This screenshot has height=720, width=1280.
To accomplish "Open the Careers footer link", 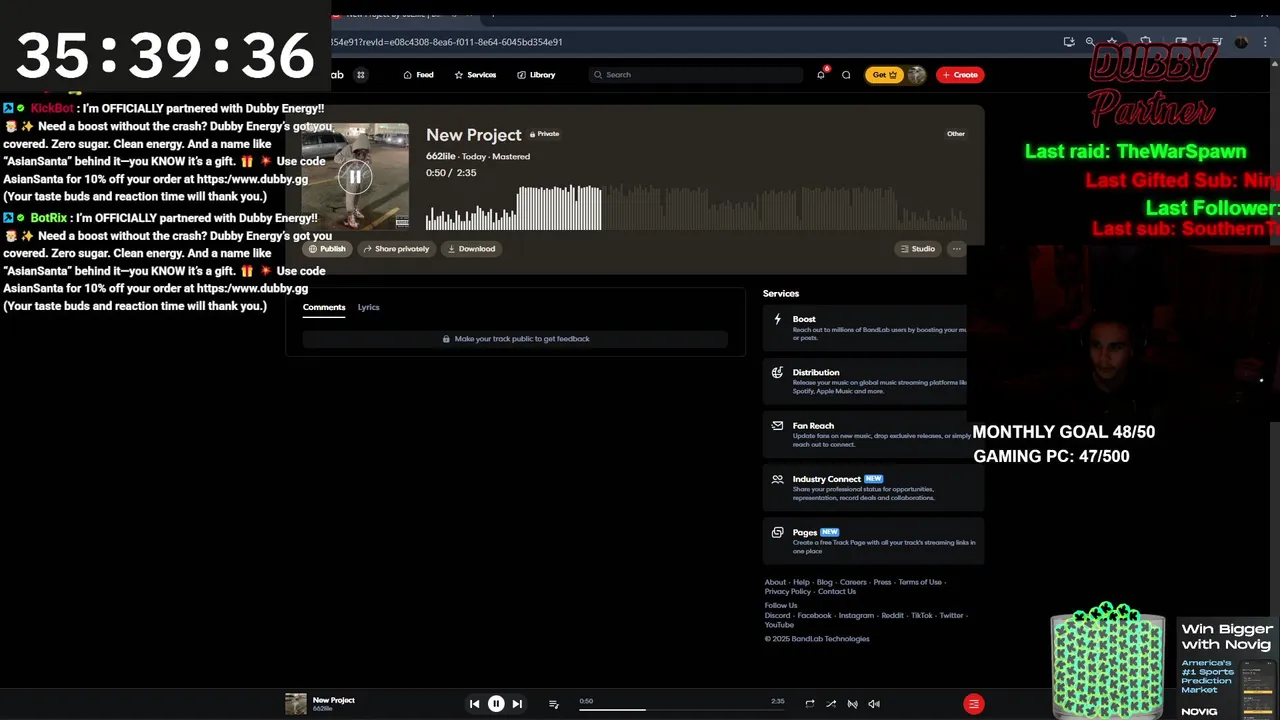I will click(853, 582).
